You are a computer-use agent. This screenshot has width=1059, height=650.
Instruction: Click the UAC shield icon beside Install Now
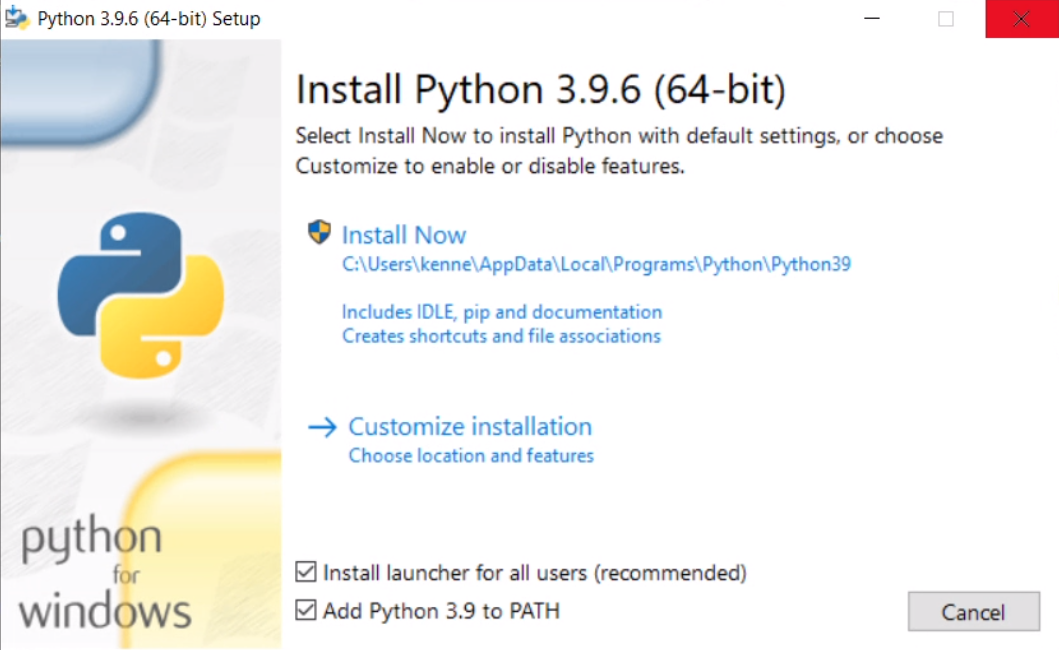[x=318, y=231]
